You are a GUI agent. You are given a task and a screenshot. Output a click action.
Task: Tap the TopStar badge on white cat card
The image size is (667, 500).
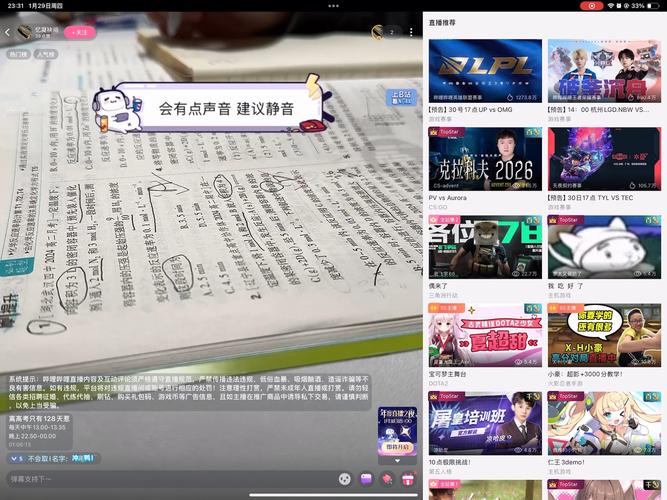[x=565, y=220]
